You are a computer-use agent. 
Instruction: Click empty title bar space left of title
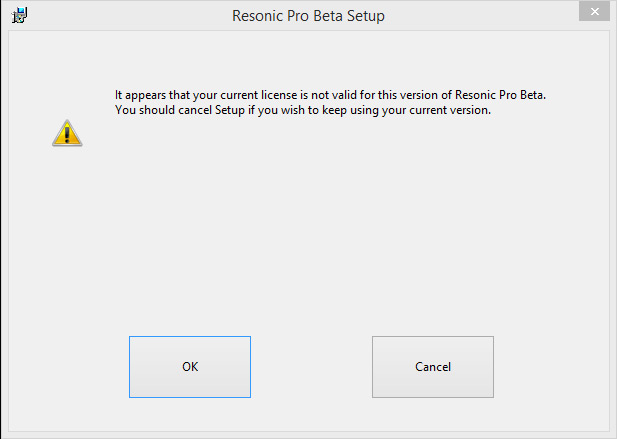(120, 17)
